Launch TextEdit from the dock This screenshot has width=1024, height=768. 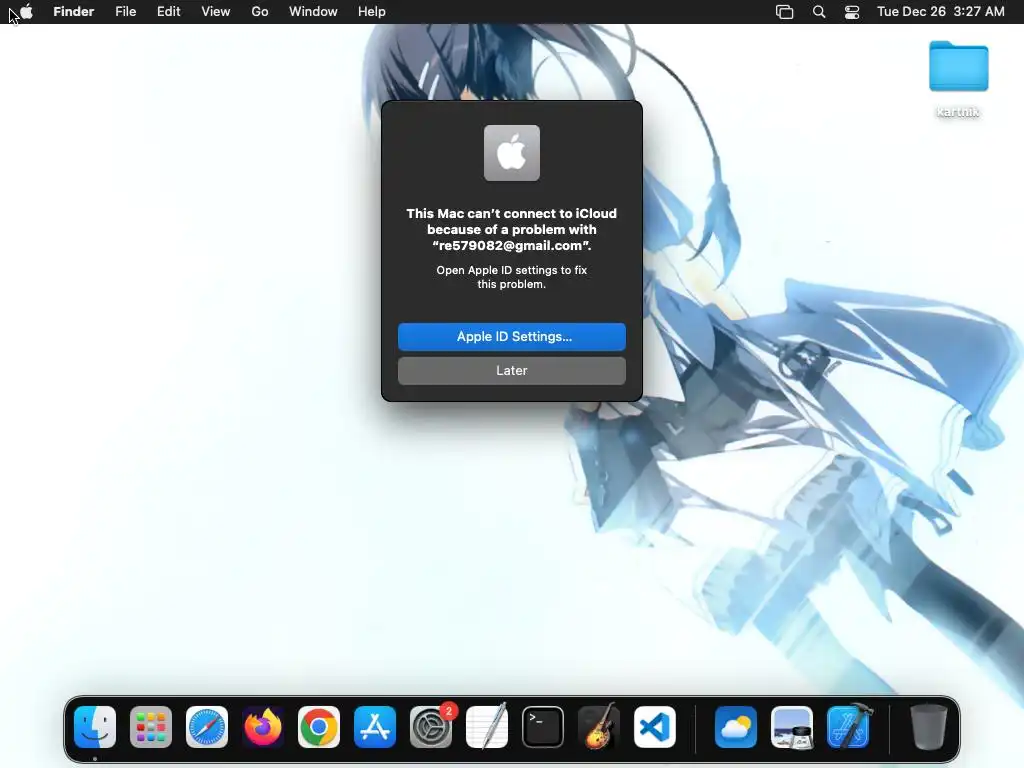(487, 727)
